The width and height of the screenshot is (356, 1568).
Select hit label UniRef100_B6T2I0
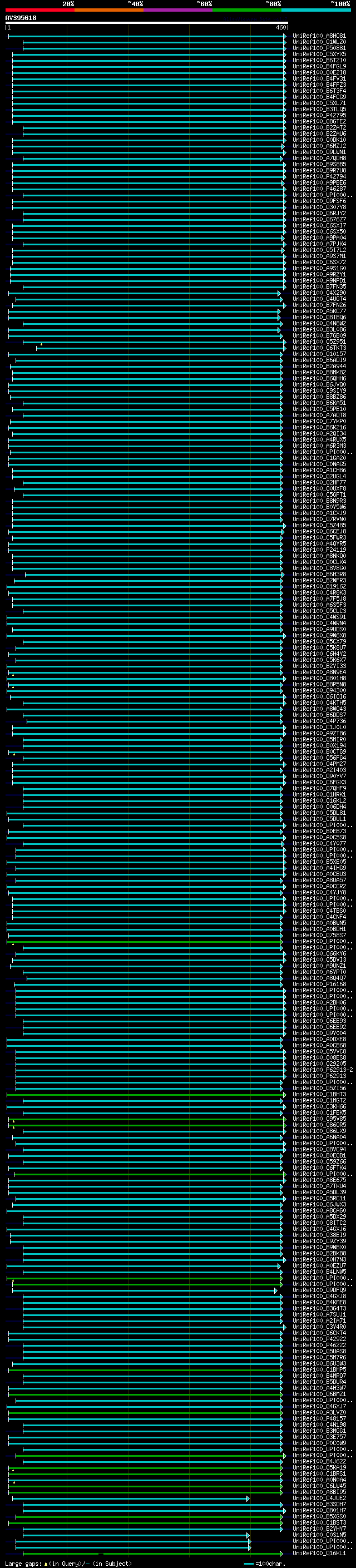pos(319,60)
